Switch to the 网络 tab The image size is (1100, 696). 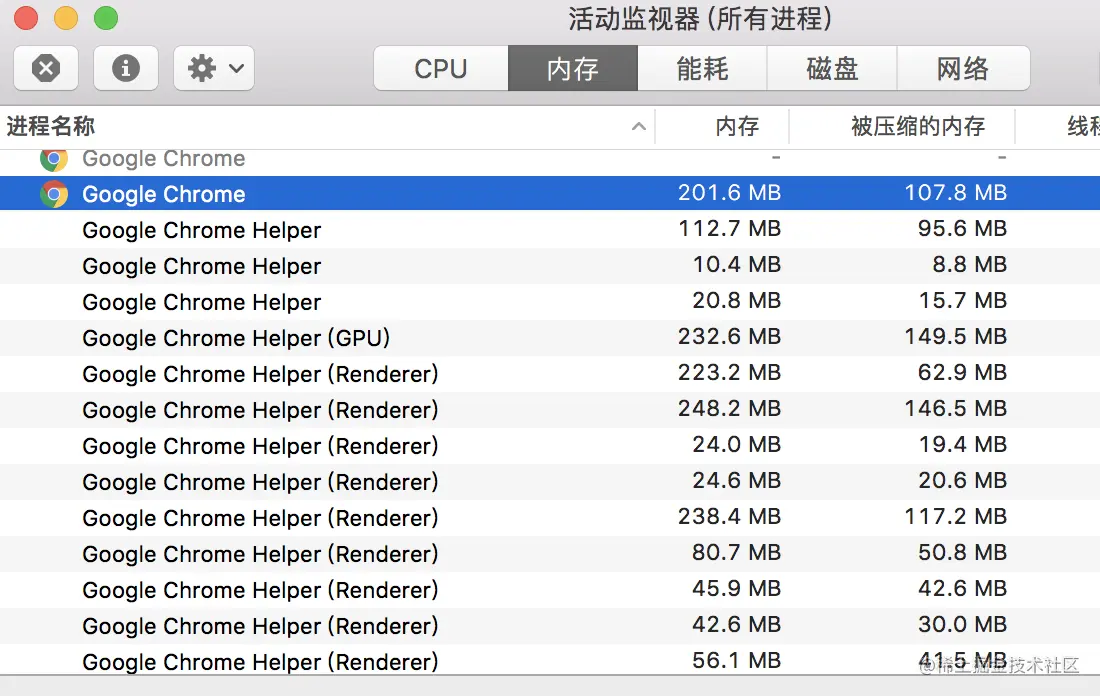[x=963, y=68]
